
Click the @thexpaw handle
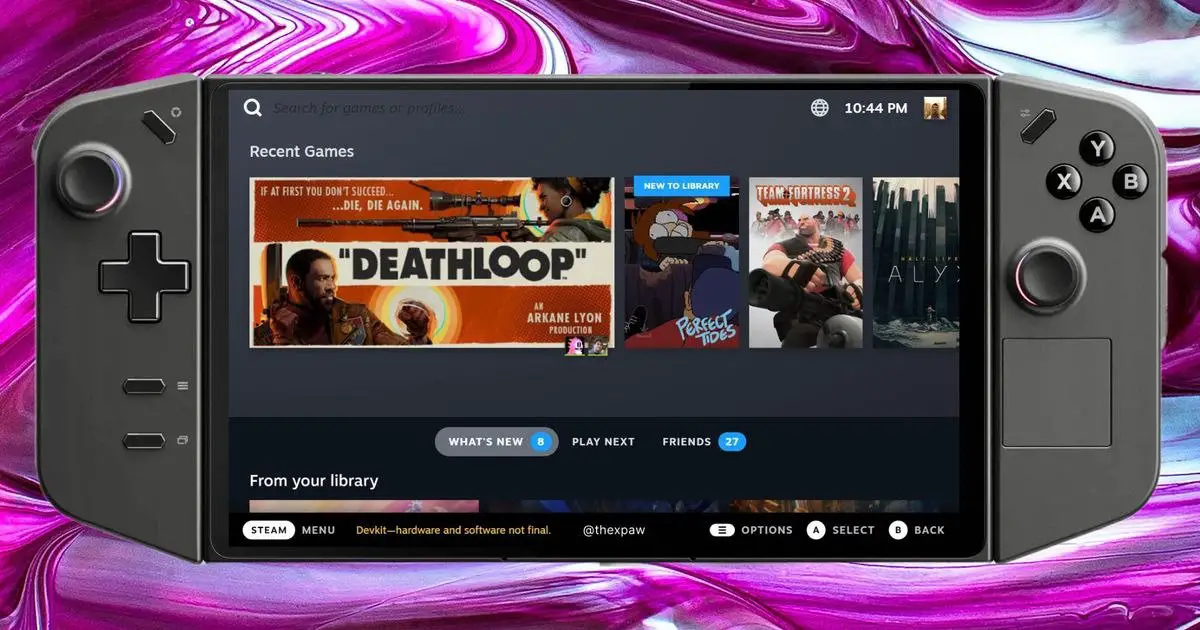614,530
